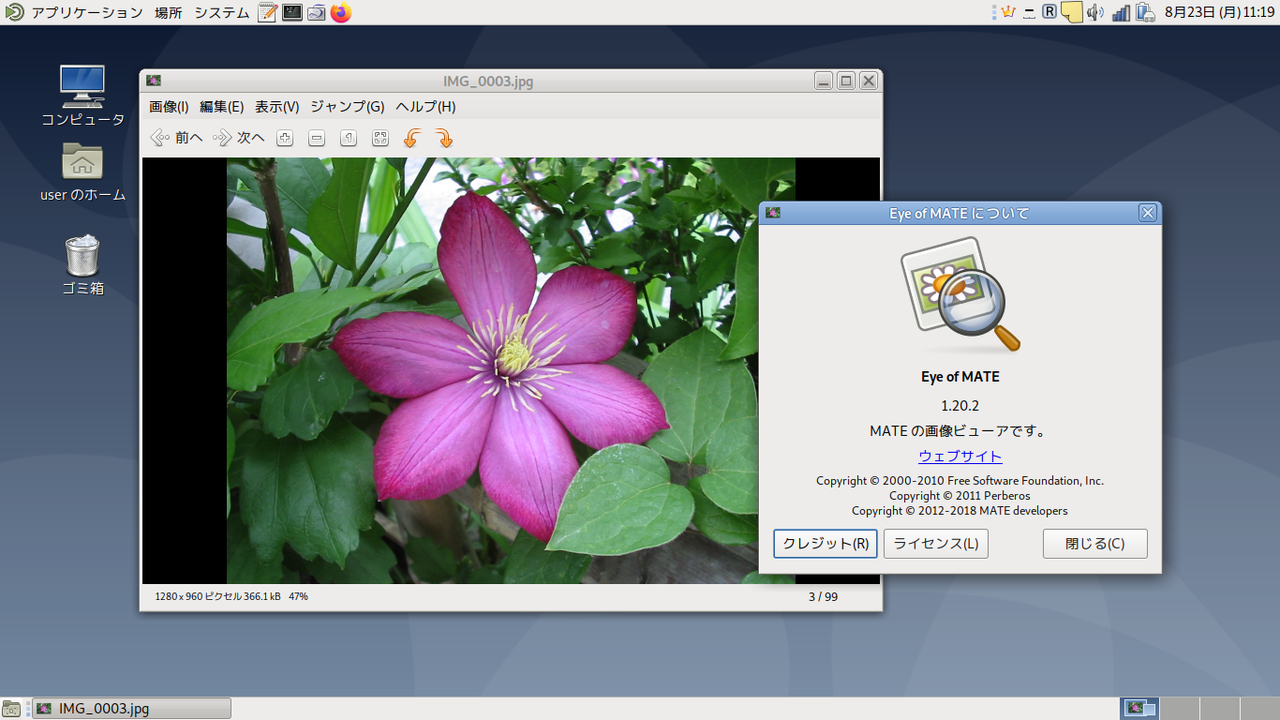1280x720 pixels.
Task: Open the アプリケーション panel menu
Action: [86, 13]
